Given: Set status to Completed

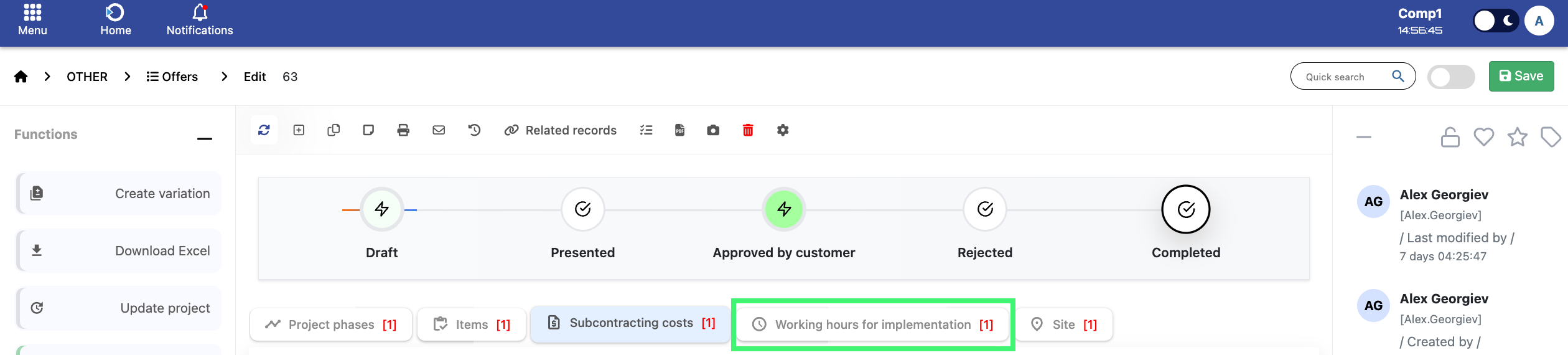Looking at the screenshot, I should 1186,209.
